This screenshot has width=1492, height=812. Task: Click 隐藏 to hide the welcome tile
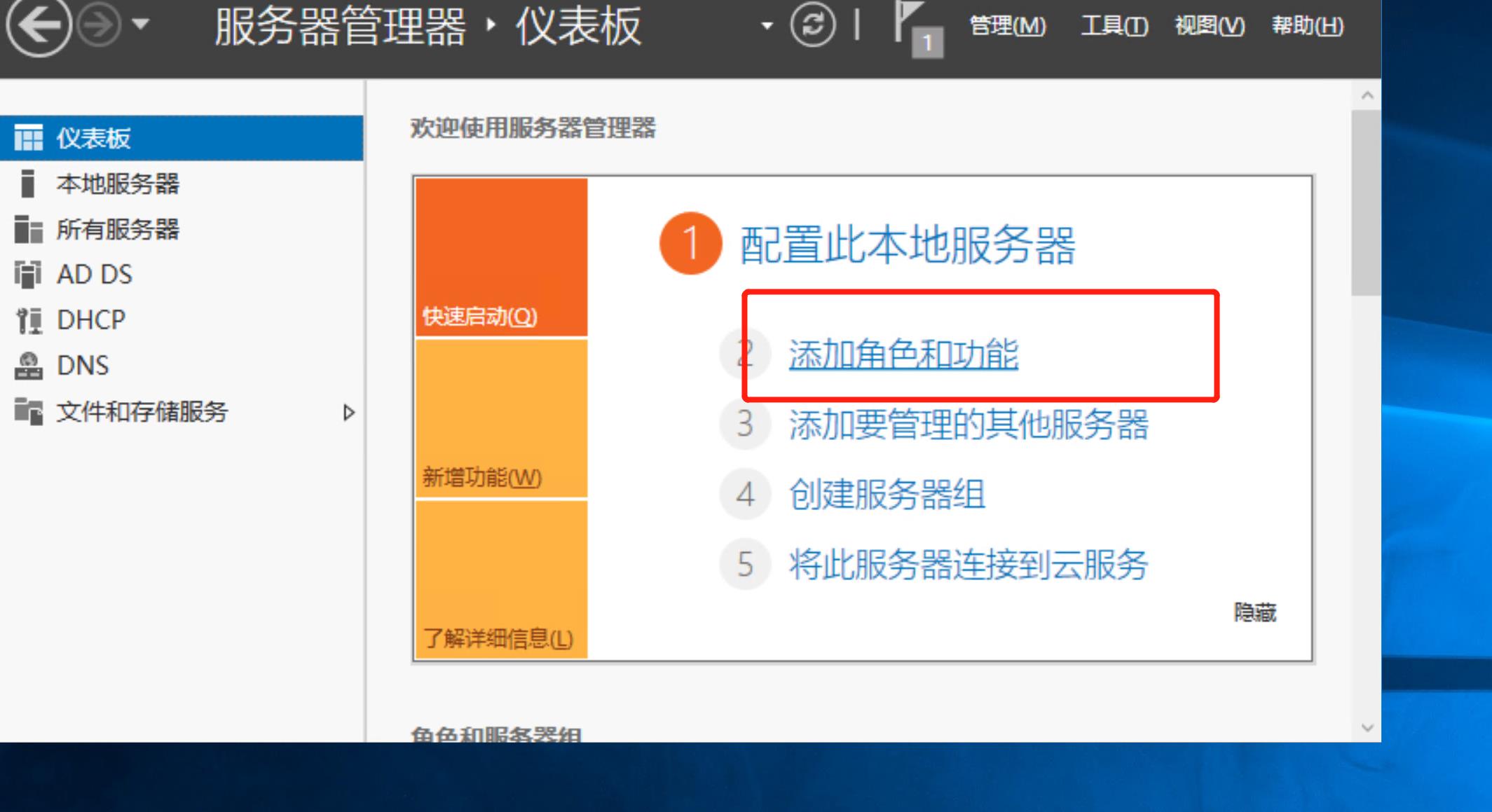tap(1255, 612)
